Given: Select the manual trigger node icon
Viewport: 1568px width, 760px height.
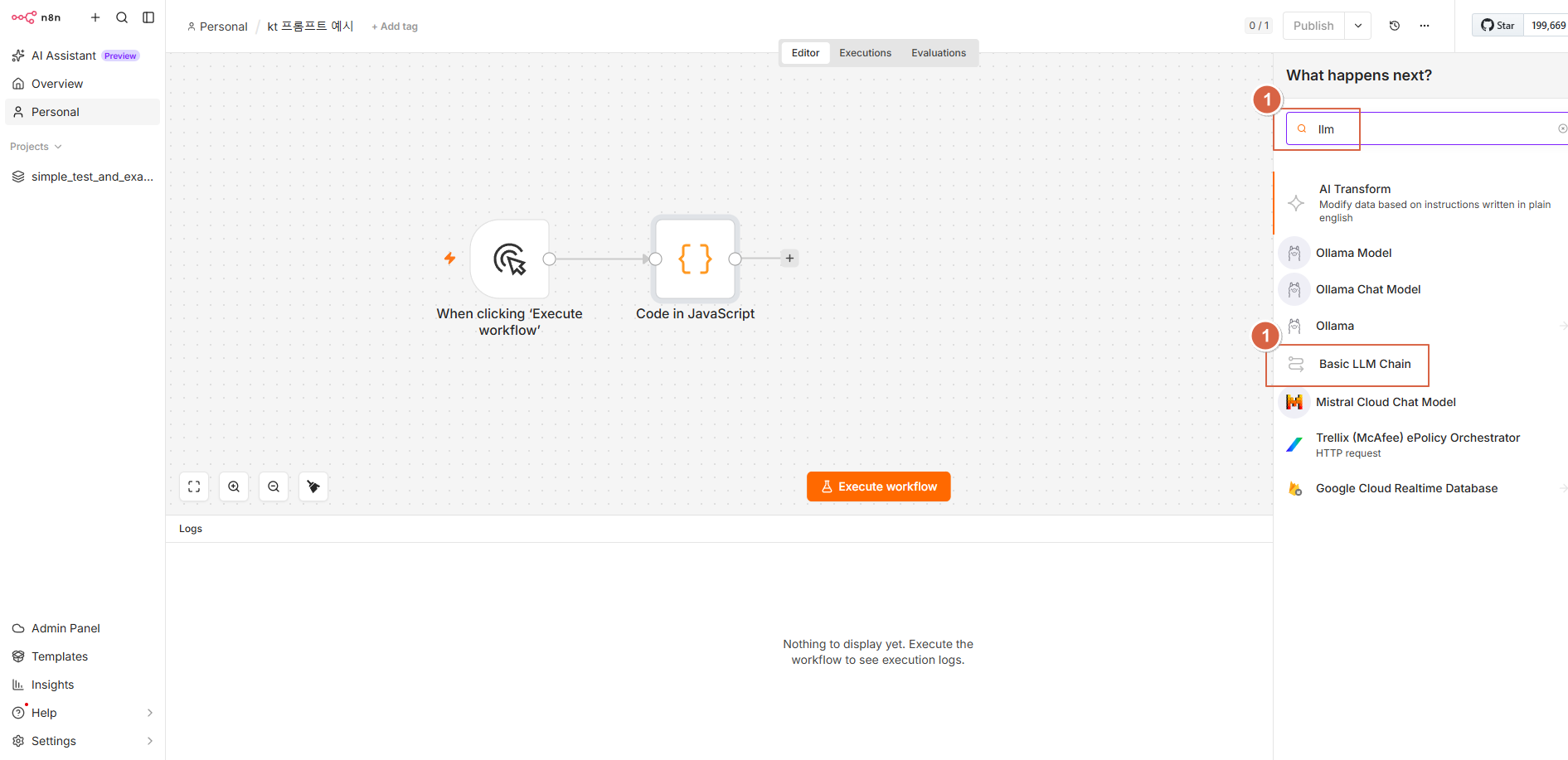Looking at the screenshot, I should [510, 259].
